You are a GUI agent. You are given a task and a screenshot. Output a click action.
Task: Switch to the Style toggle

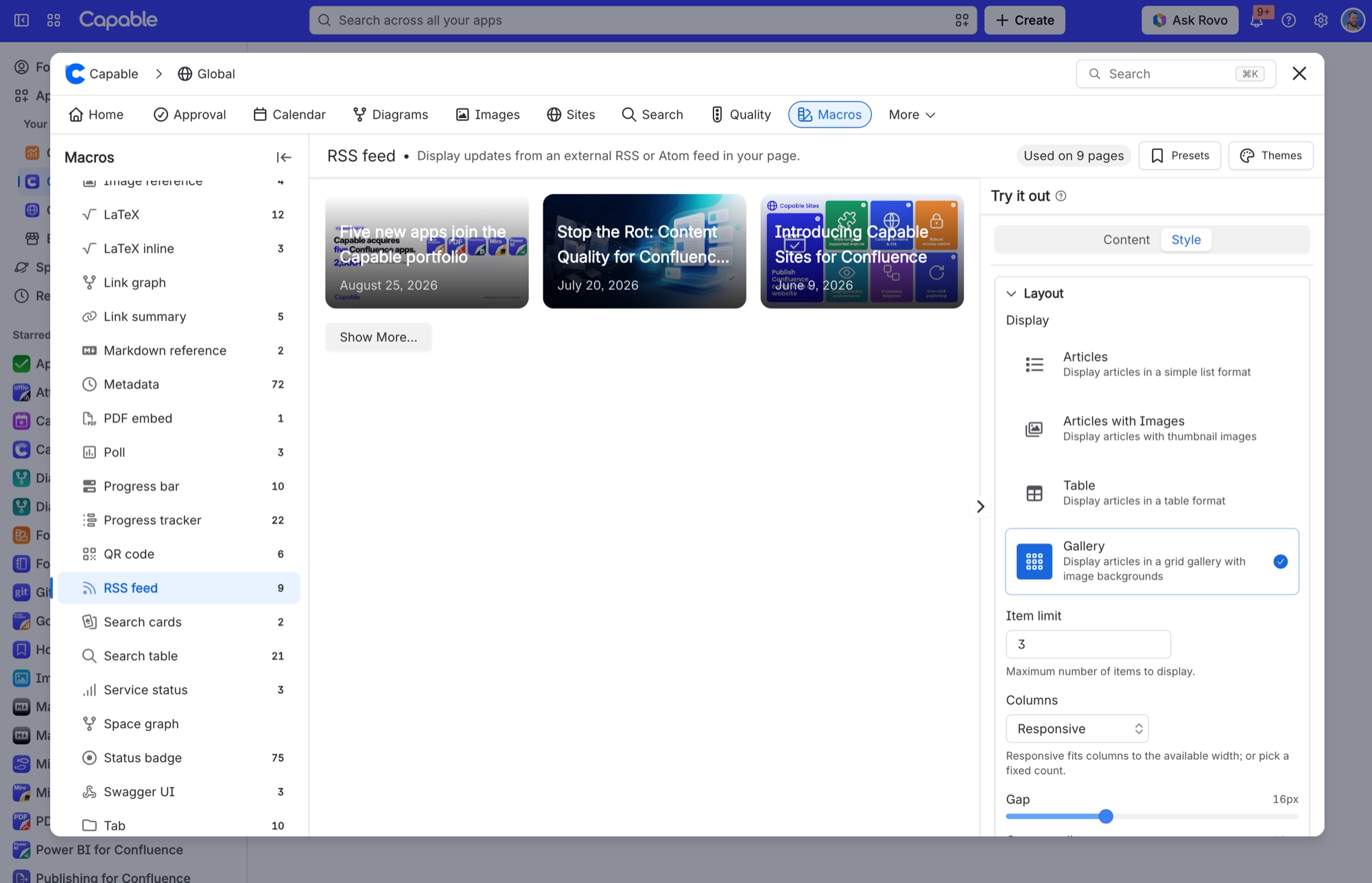[1186, 239]
